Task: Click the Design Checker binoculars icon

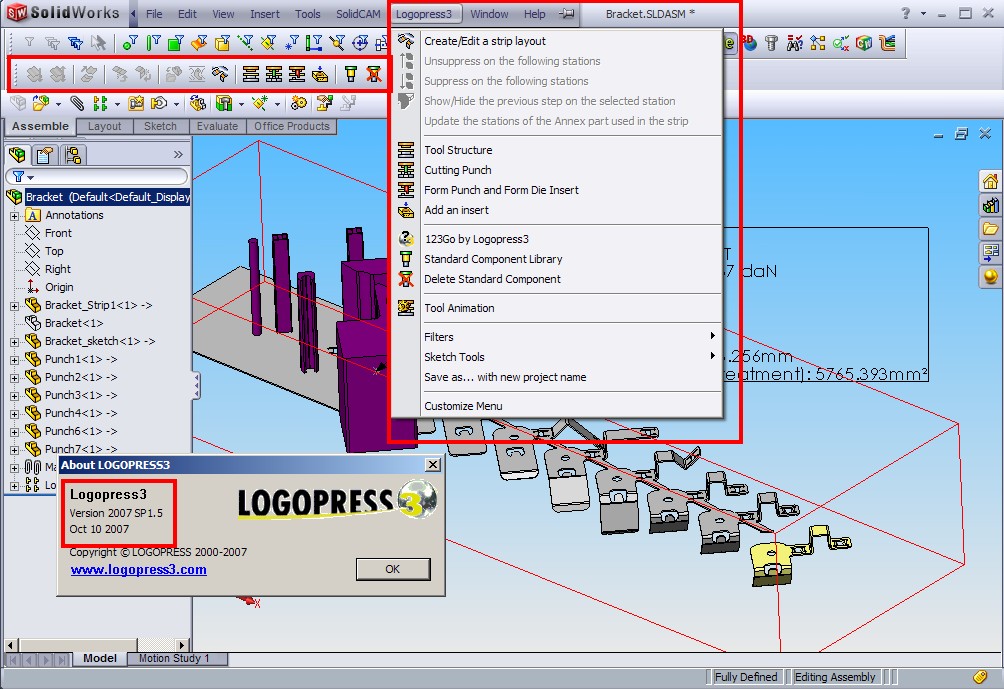Action: [795, 43]
